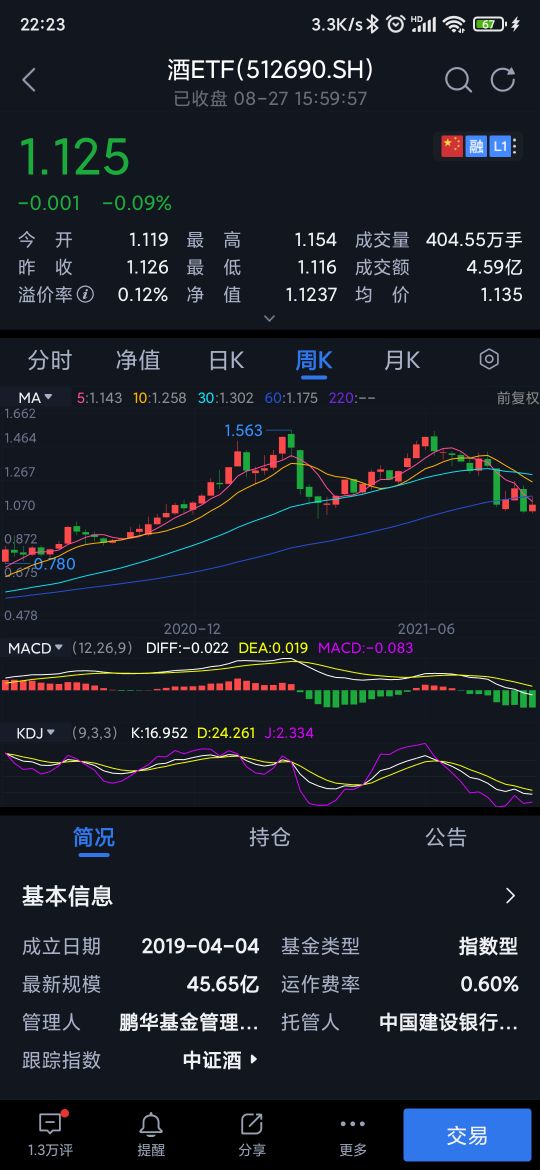Tap the China flag market badge

click(x=452, y=146)
